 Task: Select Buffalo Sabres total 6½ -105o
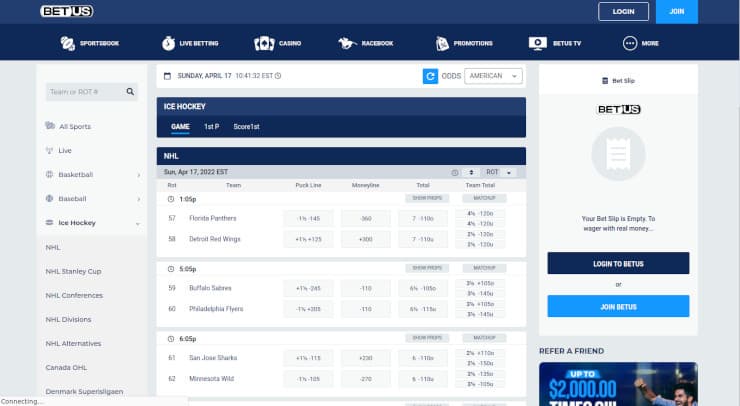423,288
